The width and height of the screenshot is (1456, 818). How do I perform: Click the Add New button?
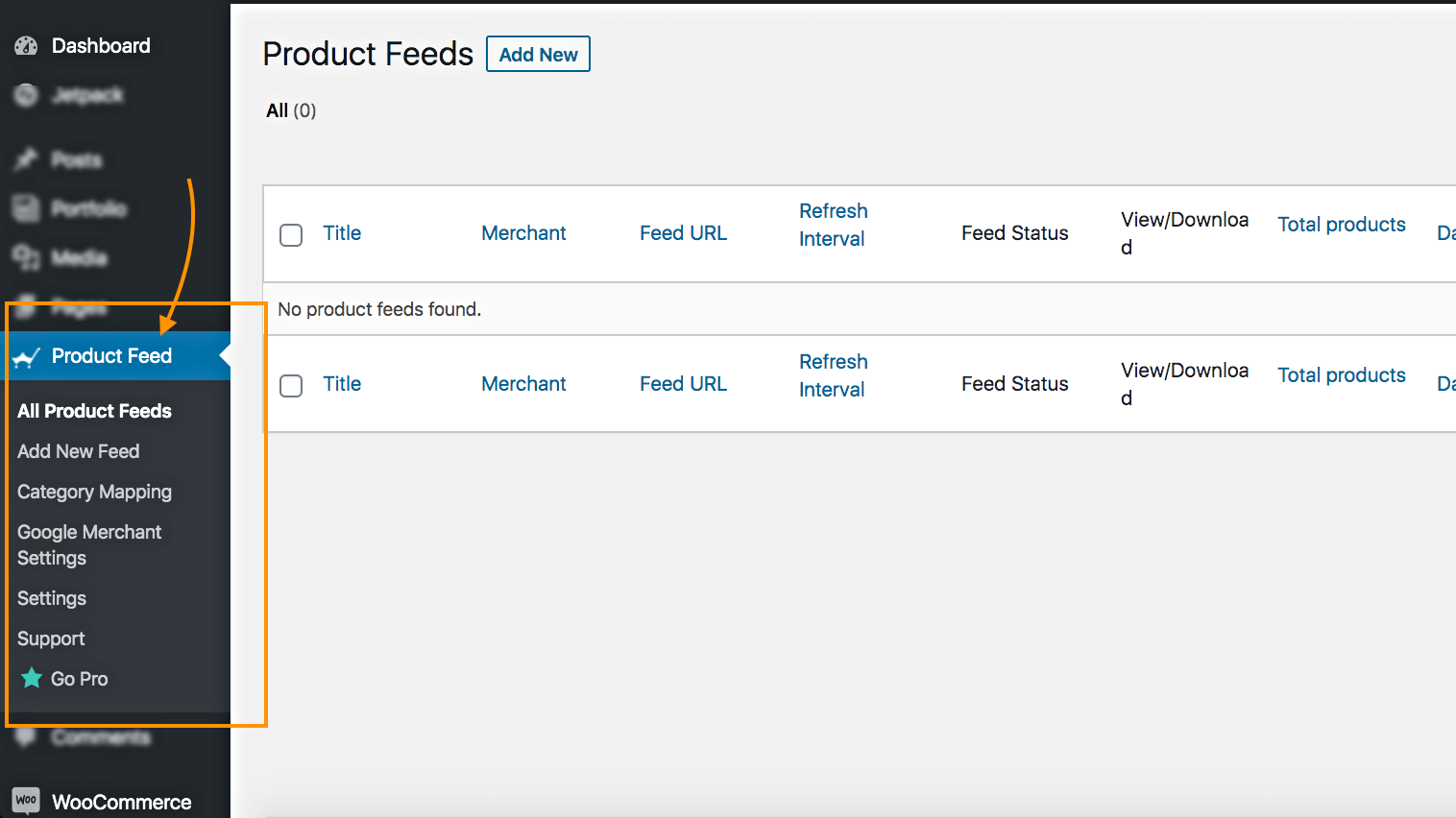(x=538, y=55)
